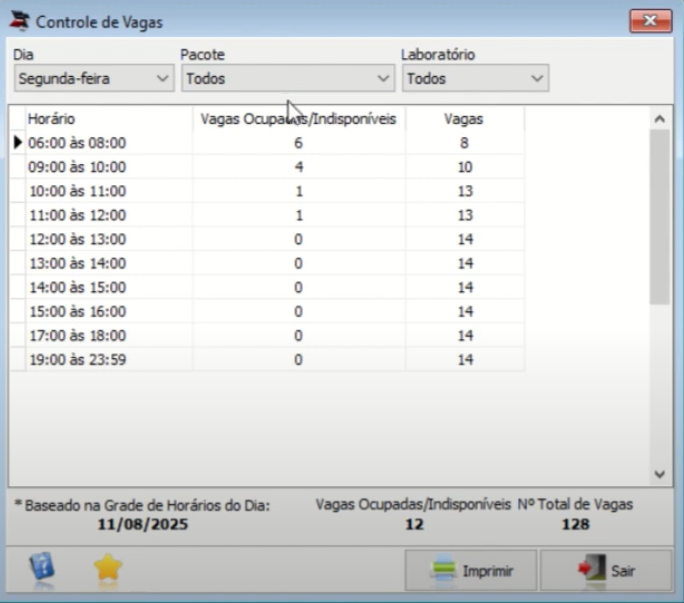684x603 pixels.
Task: Sort by Vagas Ocupadas/Indisponíveis column header
Action: point(299,119)
